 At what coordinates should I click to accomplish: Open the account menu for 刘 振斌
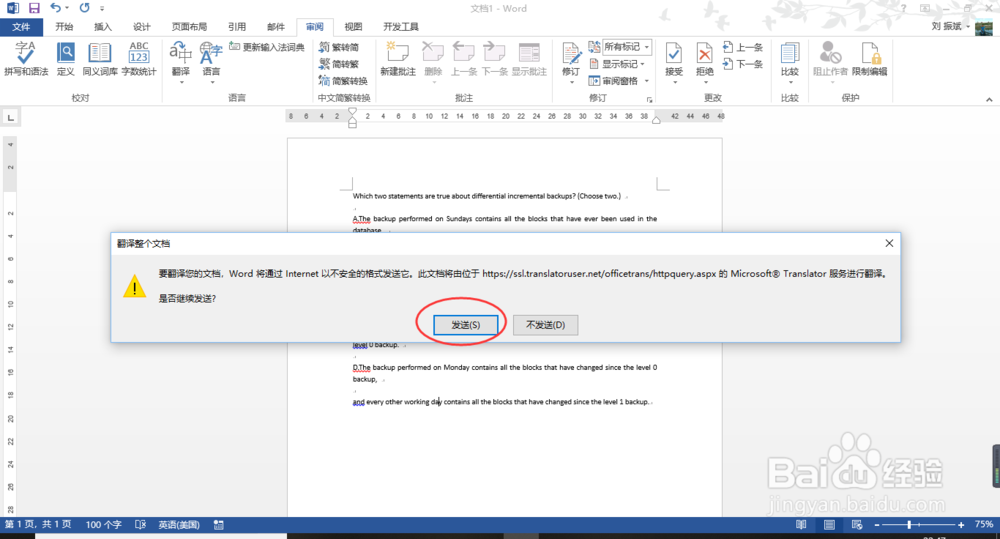950,26
